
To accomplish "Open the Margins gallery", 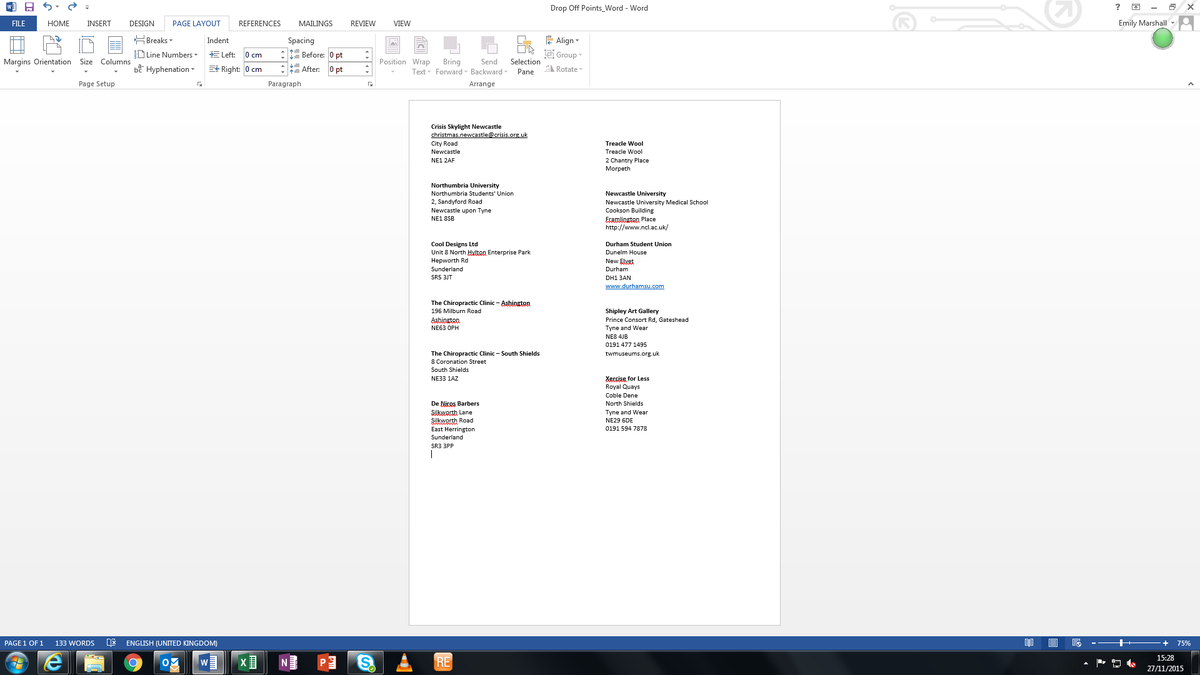I will (x=17, y=56).
